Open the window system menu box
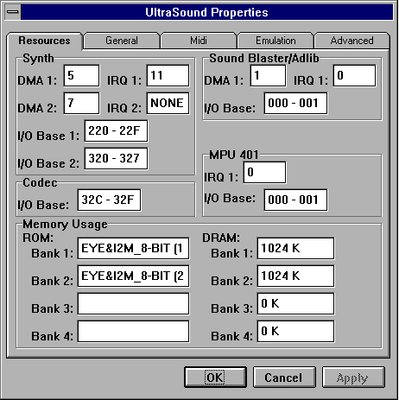 pos(13,12)
